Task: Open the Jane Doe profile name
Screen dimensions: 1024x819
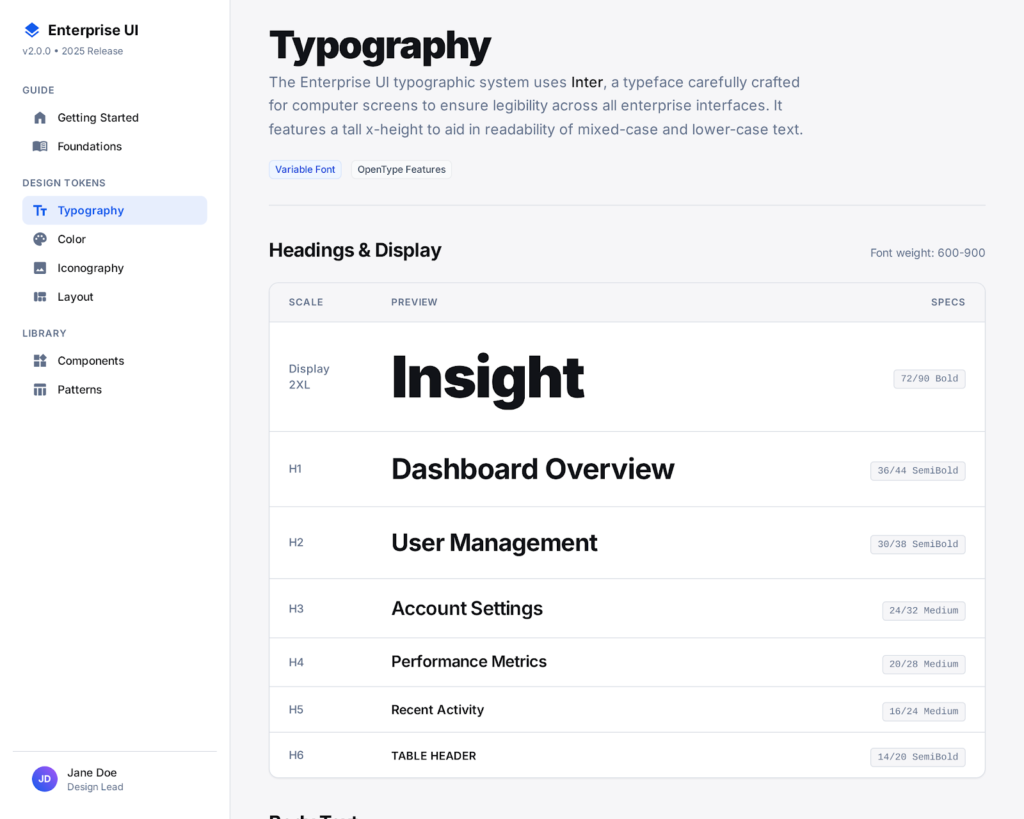Action: coord(92,772)
